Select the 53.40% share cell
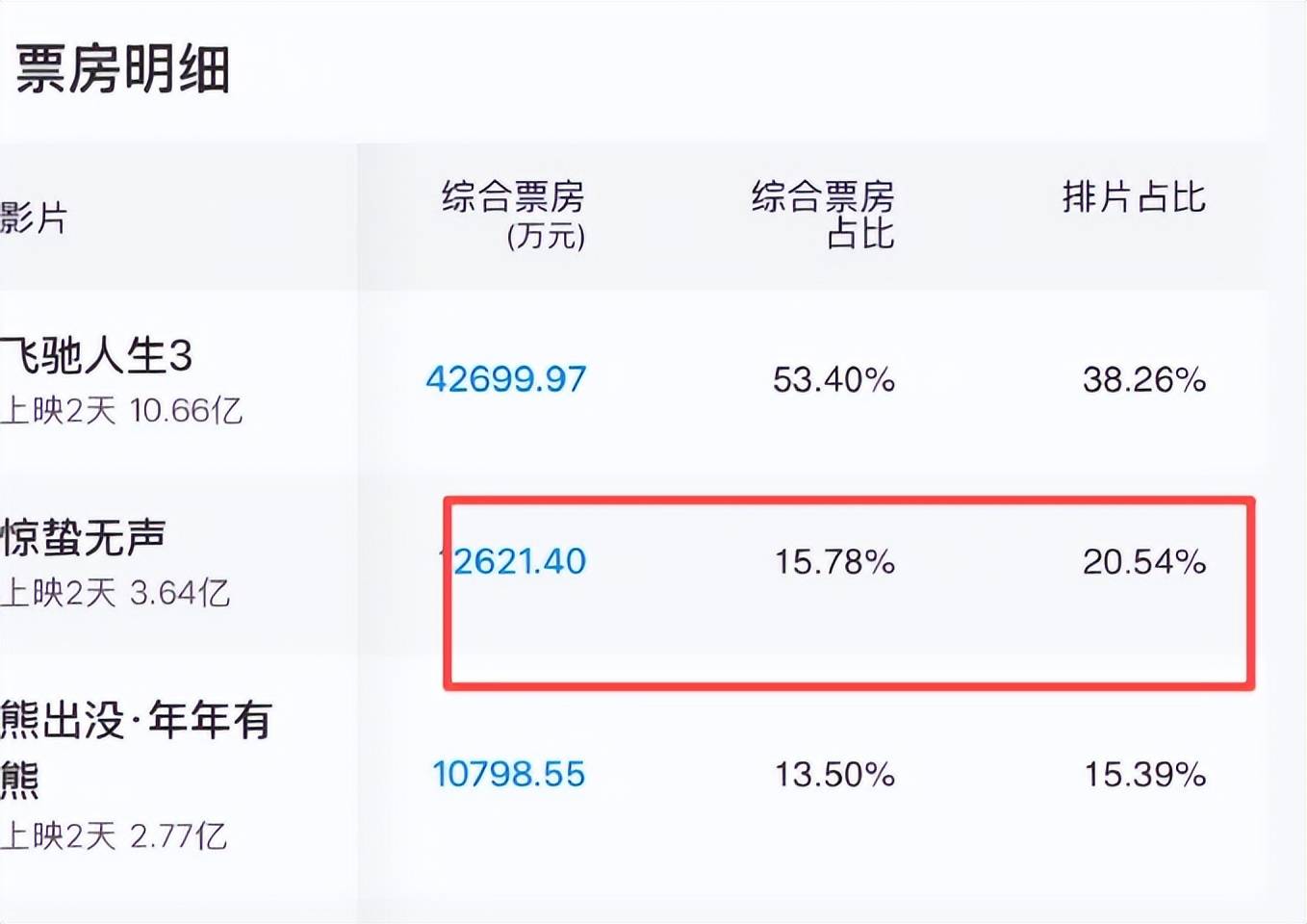This screenshot has height=924, width=1307. [x=833, y=379]
